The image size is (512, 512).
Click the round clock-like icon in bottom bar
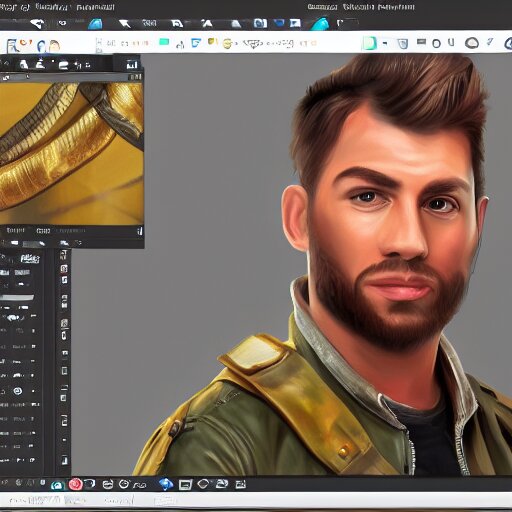tap(124, 484)
